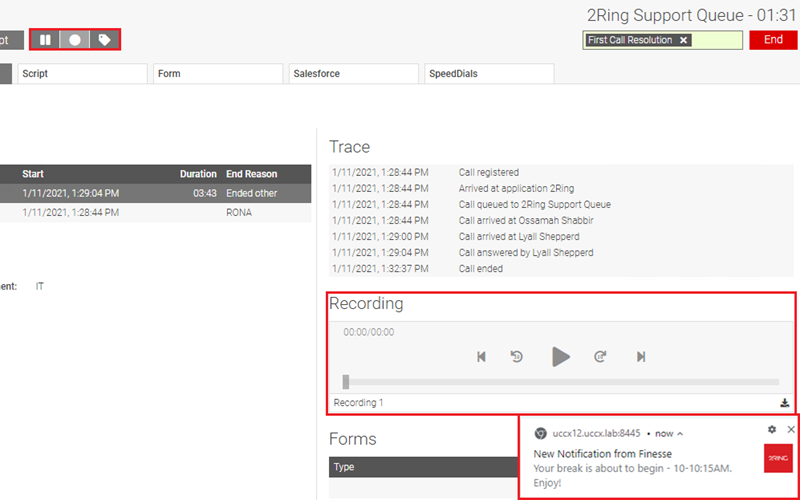
Task: Switch to the SpeedDials tab
Action: click(x=489, y=73)
